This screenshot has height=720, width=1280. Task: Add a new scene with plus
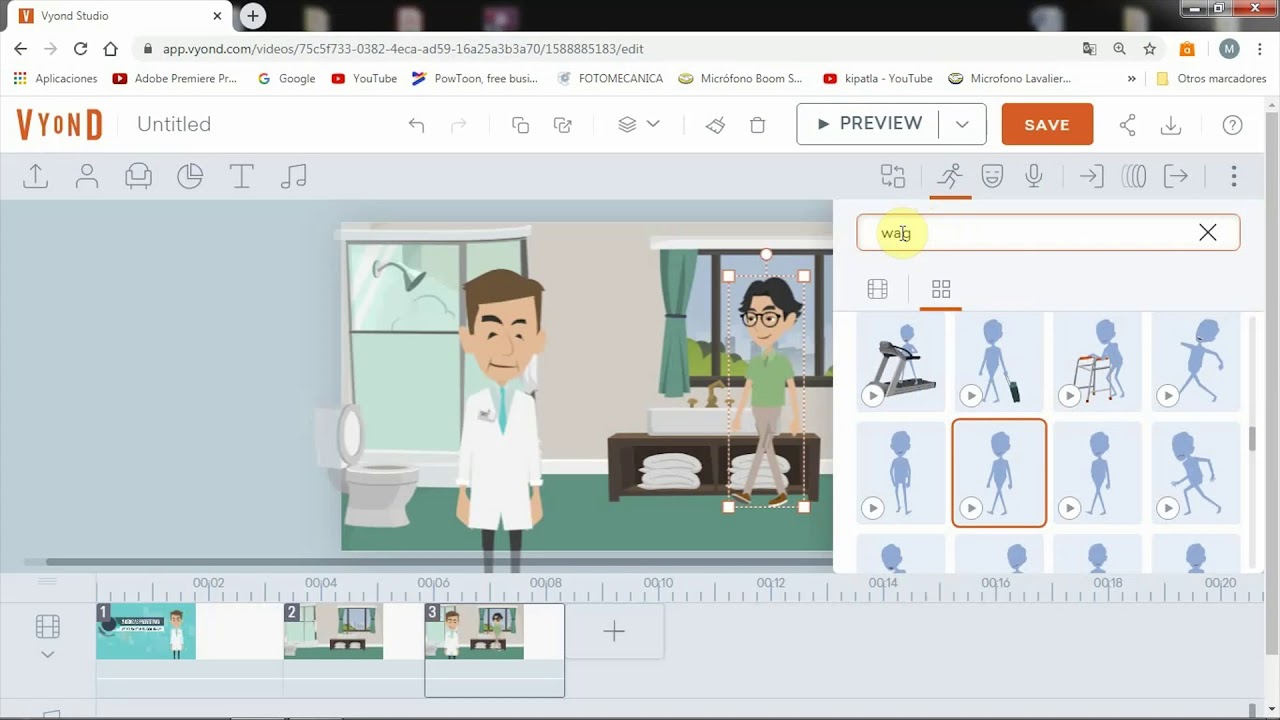pyautogui.click(x=614, y=631)
